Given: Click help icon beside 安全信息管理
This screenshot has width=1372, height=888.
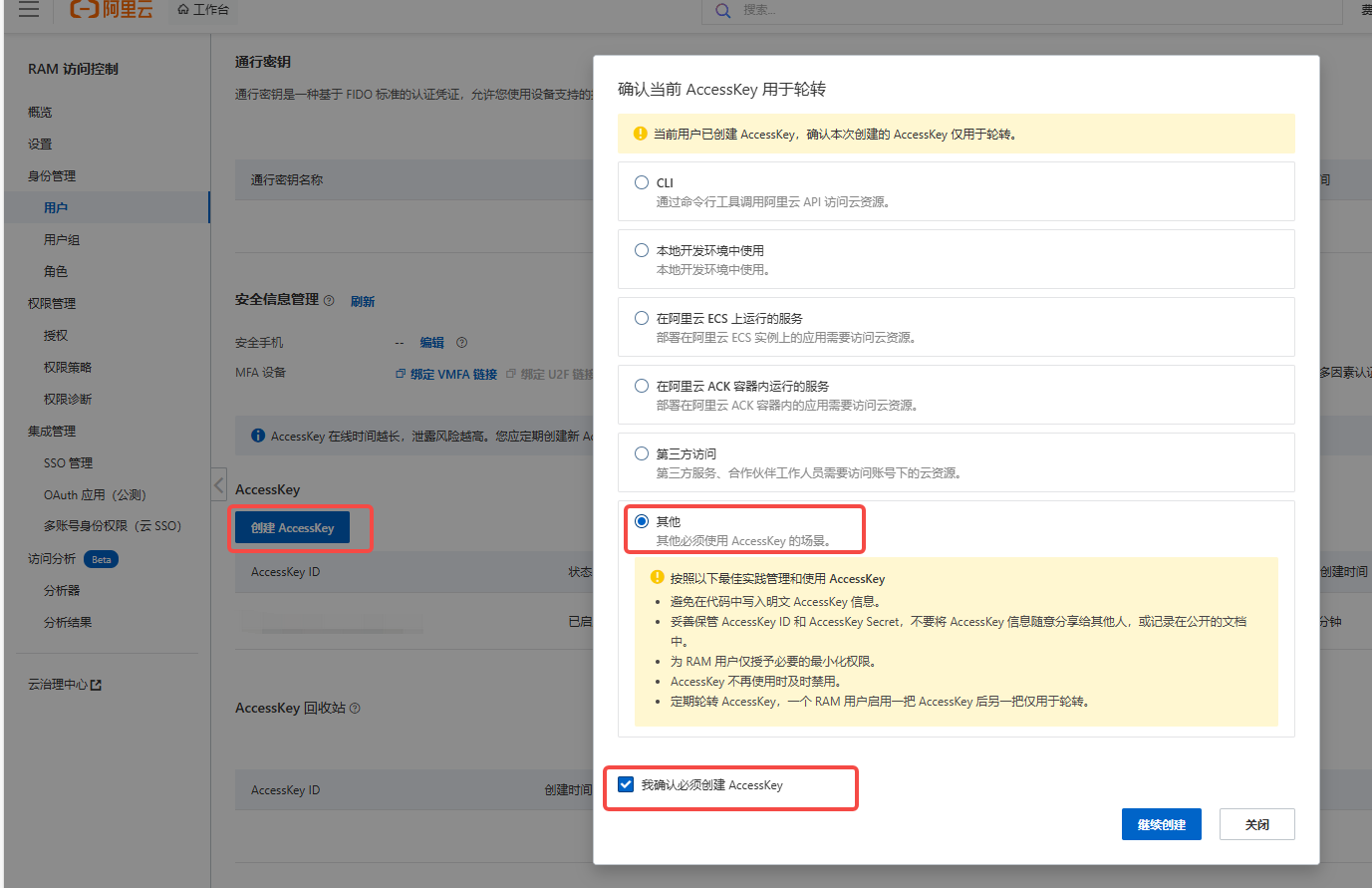Looking at the screenshot, I should pyautogui.click(x=329, y=301).
